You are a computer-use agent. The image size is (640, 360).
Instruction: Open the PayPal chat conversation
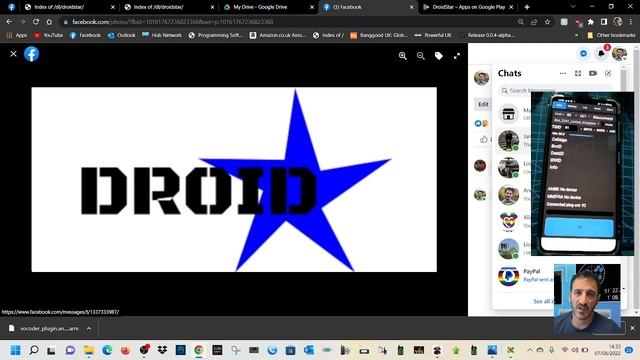(525, 276)
